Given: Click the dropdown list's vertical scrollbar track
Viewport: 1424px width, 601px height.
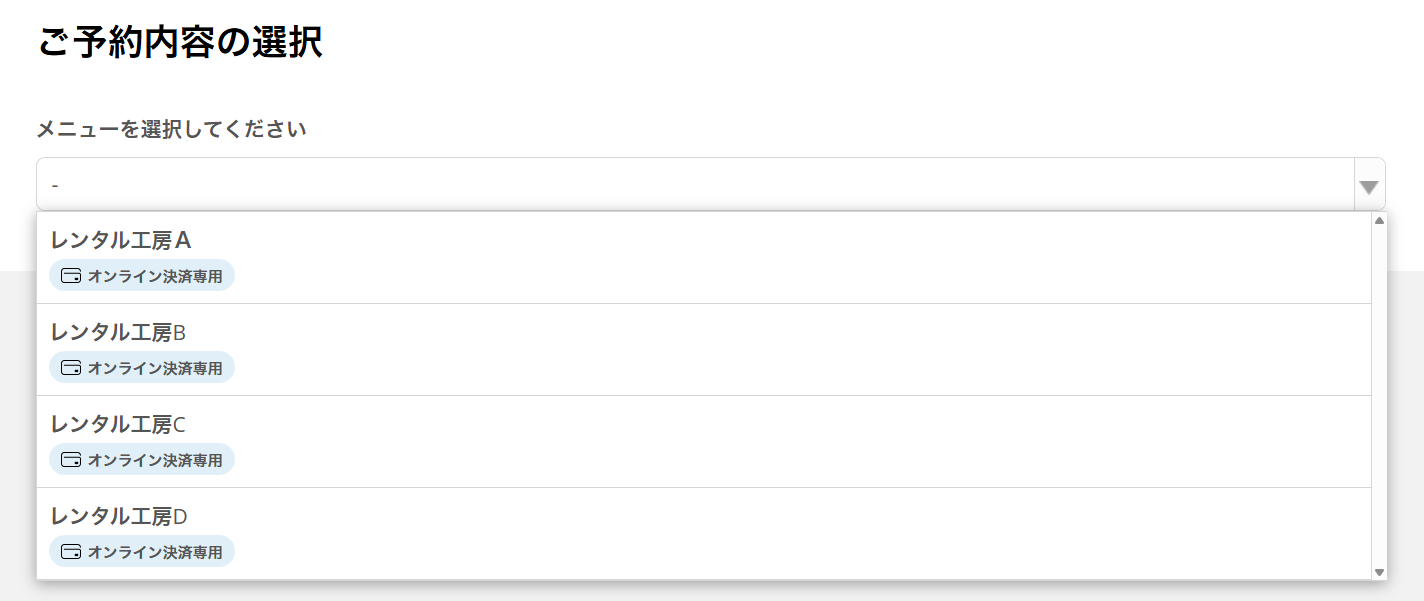Looking at the screenshot, I should pos(1380,400).
